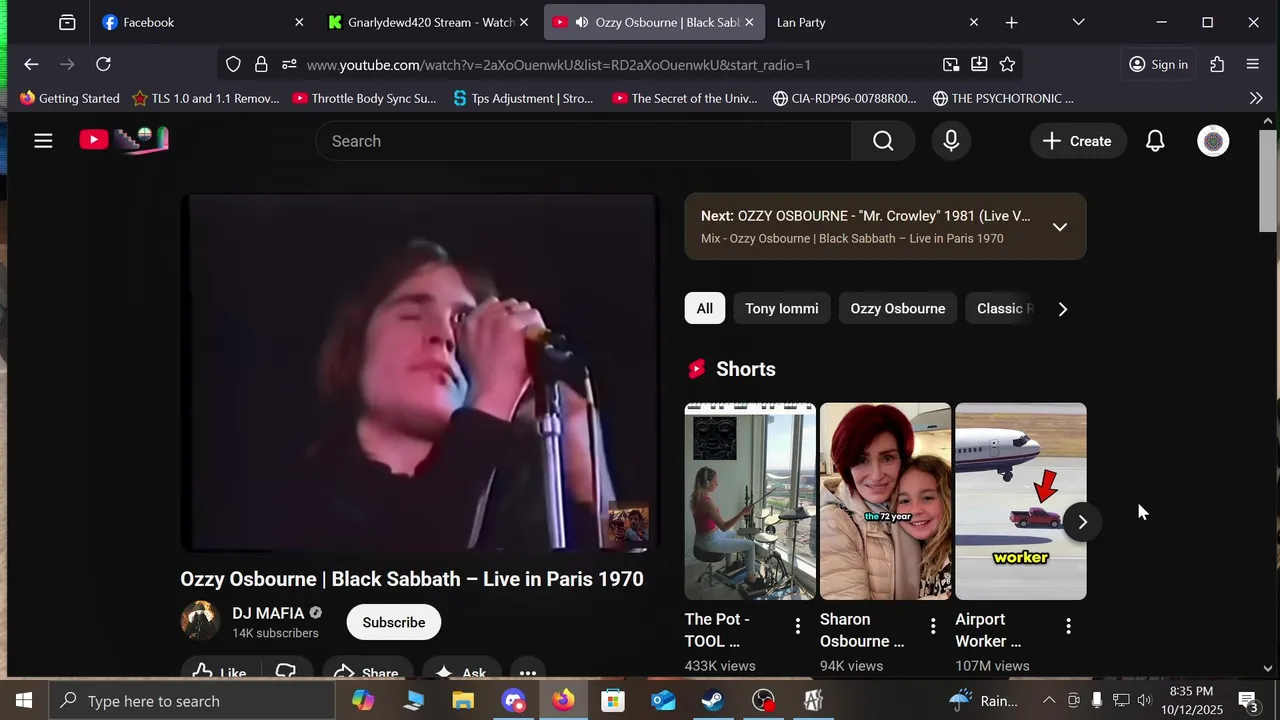Select the Ozzy Osbourne filter chip
This screenshot has height=720, width=1280.
pyautogui.click(x=898, y=308)
